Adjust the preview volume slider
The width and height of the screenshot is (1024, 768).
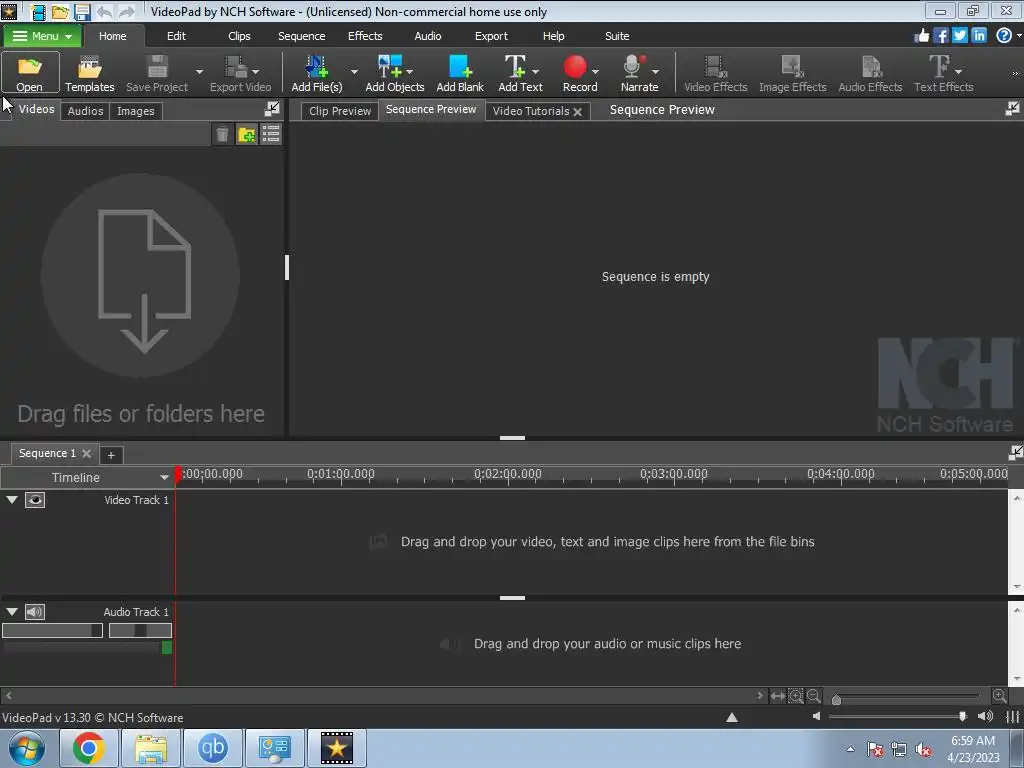[x=963, y=716]
